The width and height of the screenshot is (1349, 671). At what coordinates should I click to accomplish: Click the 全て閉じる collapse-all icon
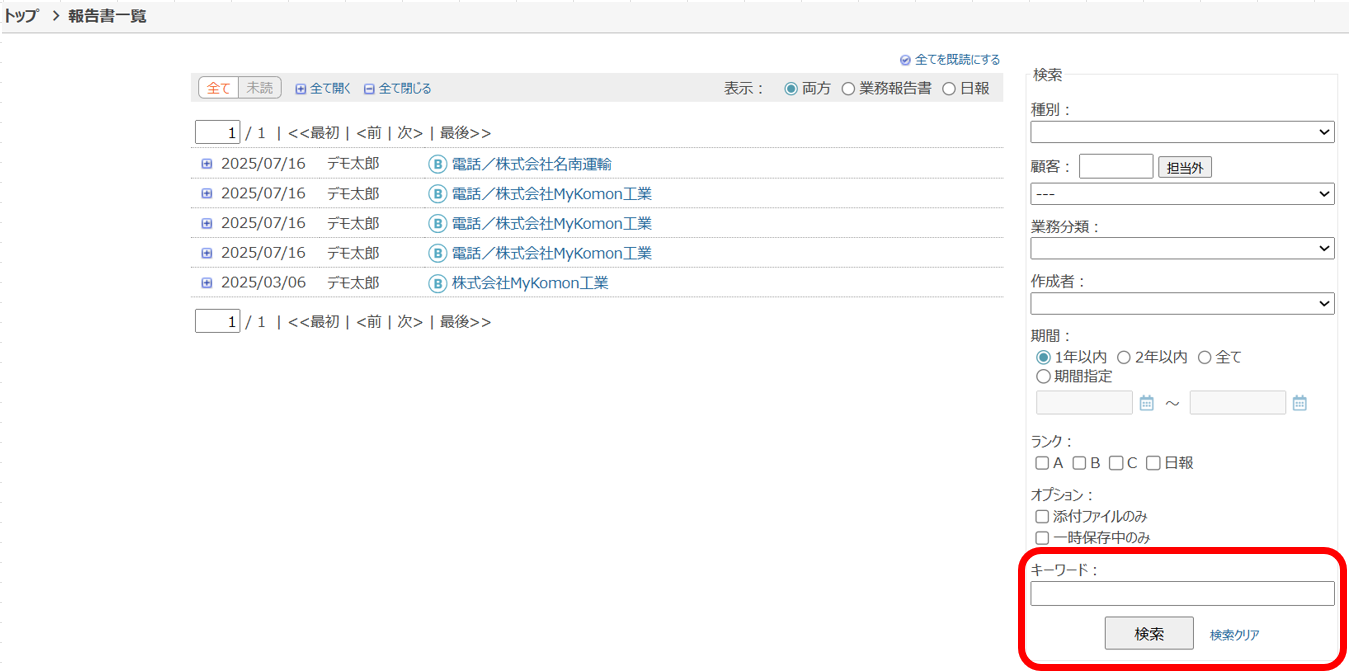pos(369,89)
